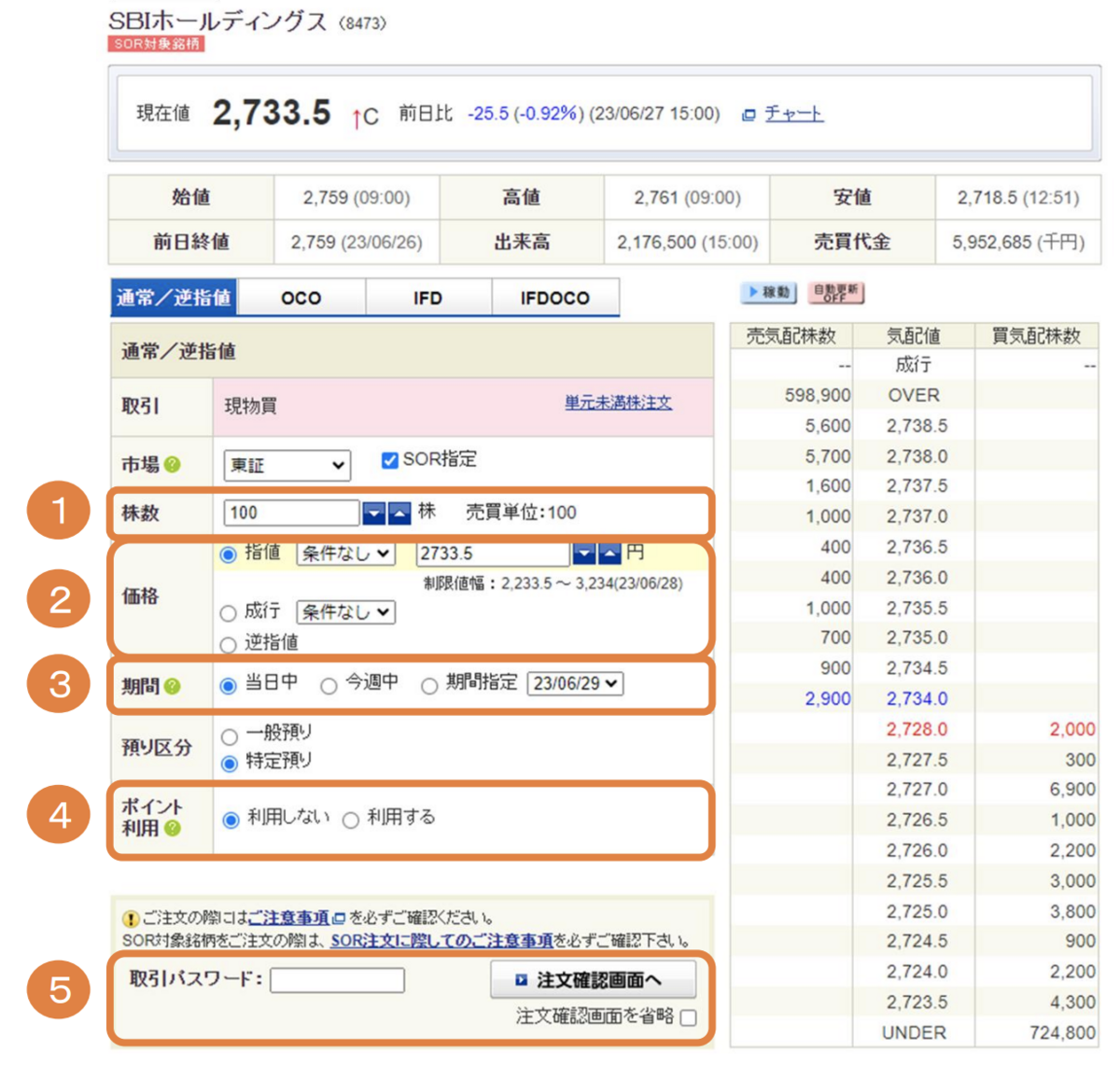
Task: Click the 稼動 play button
Action: point(768,293)
